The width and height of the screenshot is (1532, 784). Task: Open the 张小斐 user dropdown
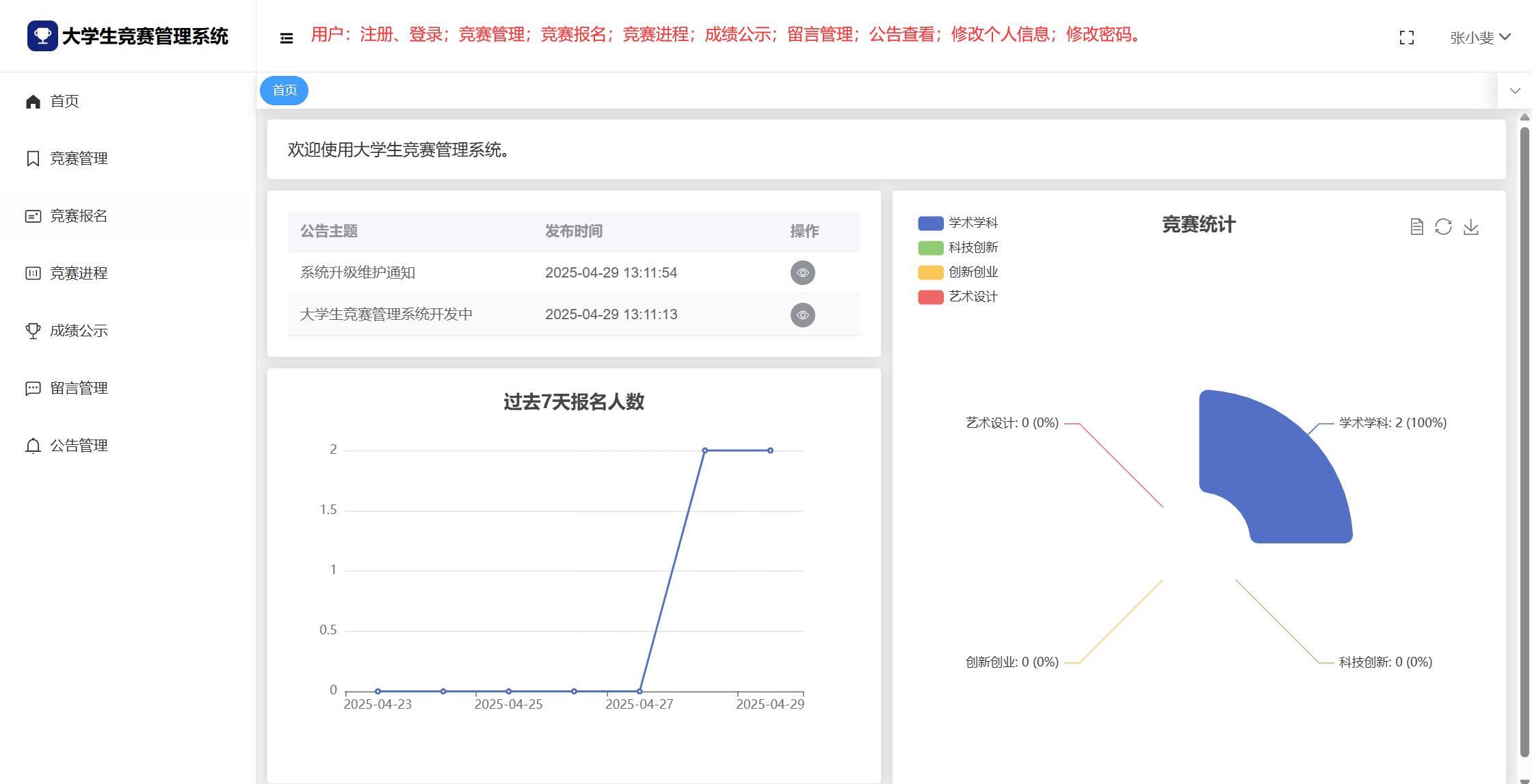(1479, 38)
